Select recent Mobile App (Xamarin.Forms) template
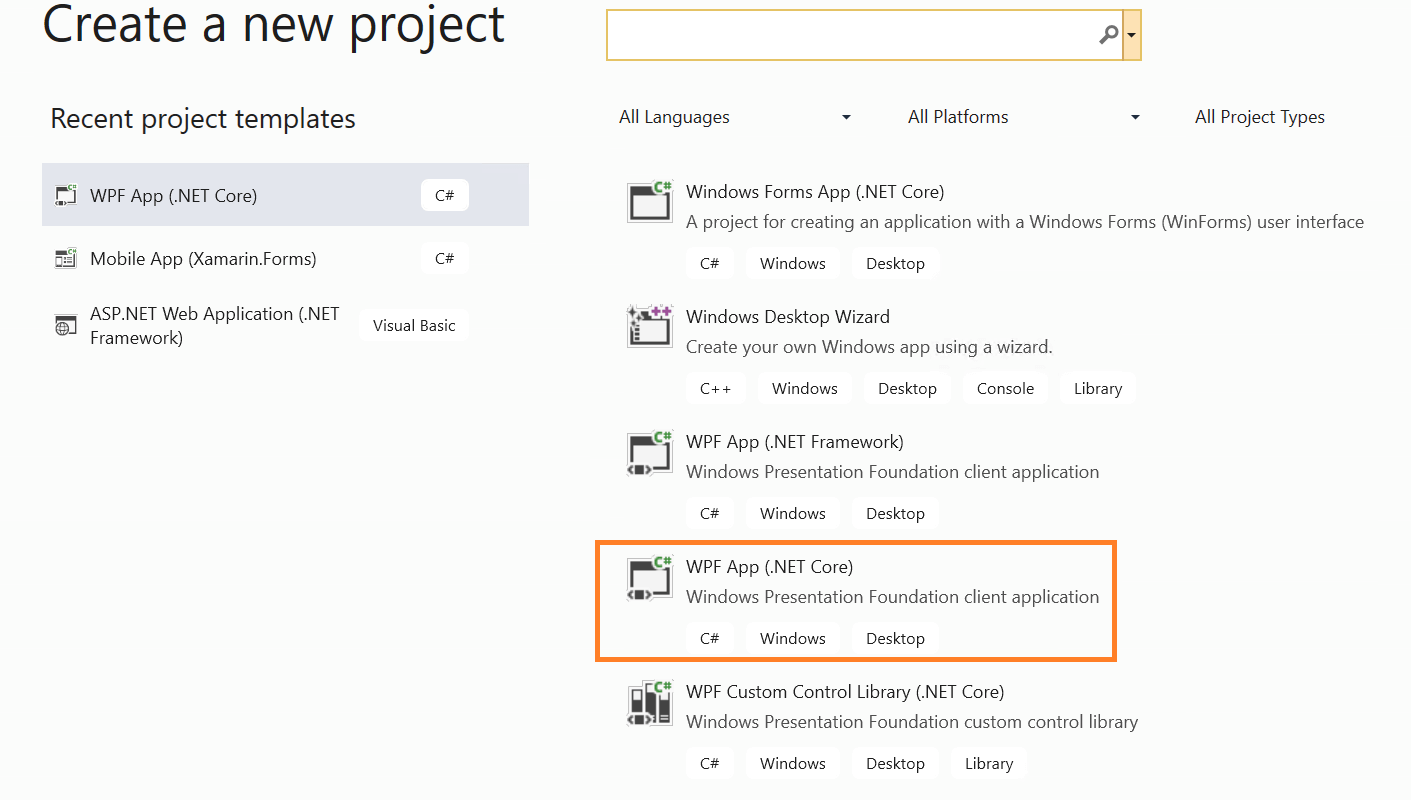The width and height of the screenshot is (1411, 800). 203,259
